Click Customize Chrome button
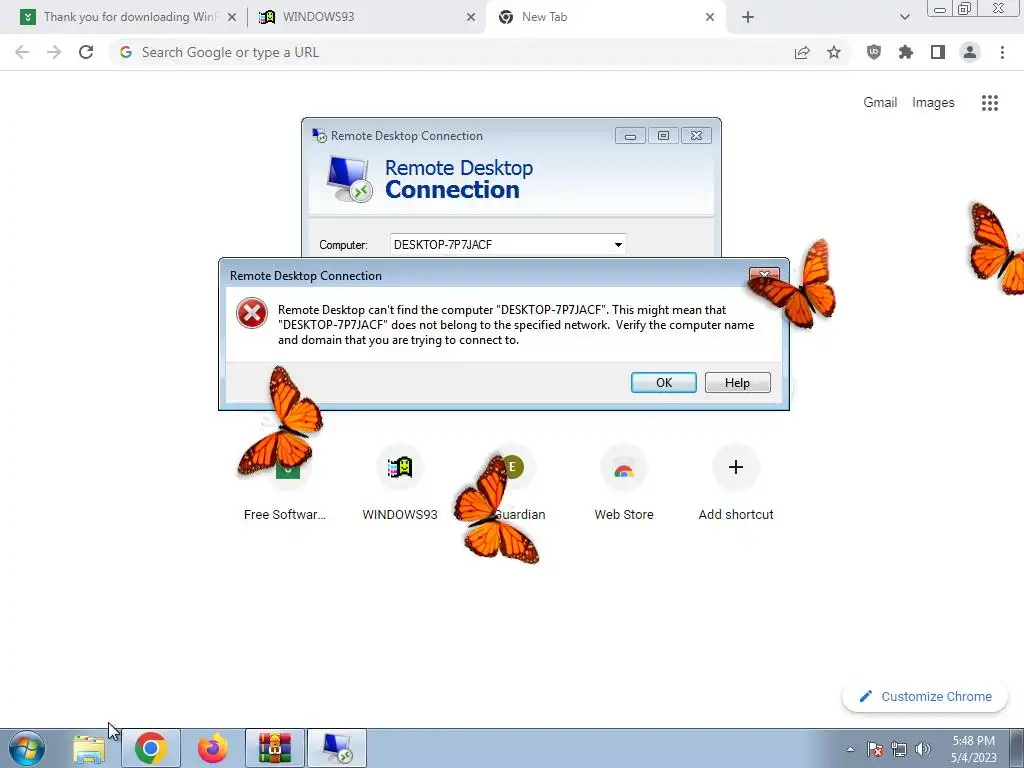The width and height of the screenshot is (1024, 768). 925,696
